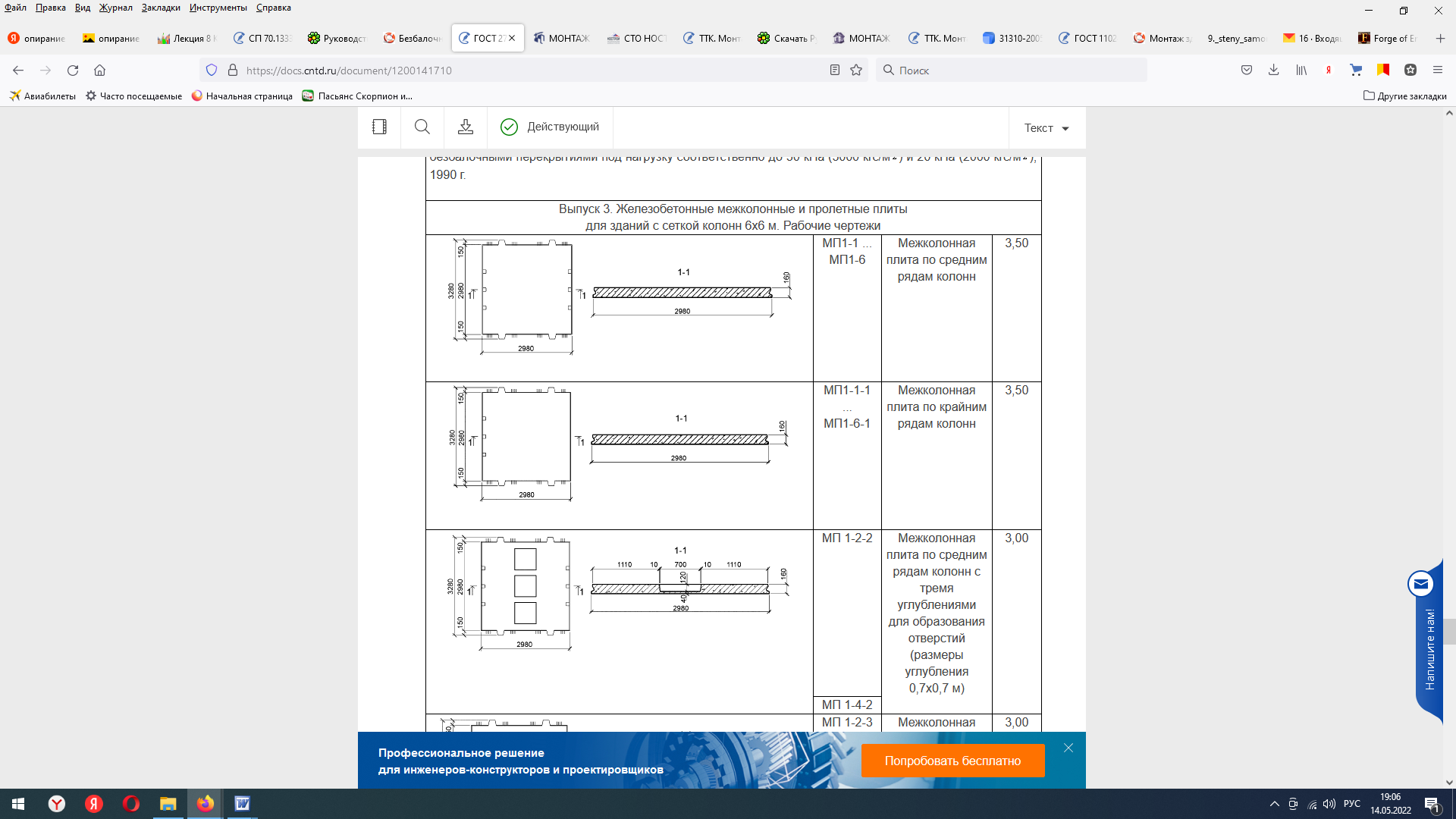Open the Справка menu
The height and width of the screenshot is (819, 1456).
[274, 8]
